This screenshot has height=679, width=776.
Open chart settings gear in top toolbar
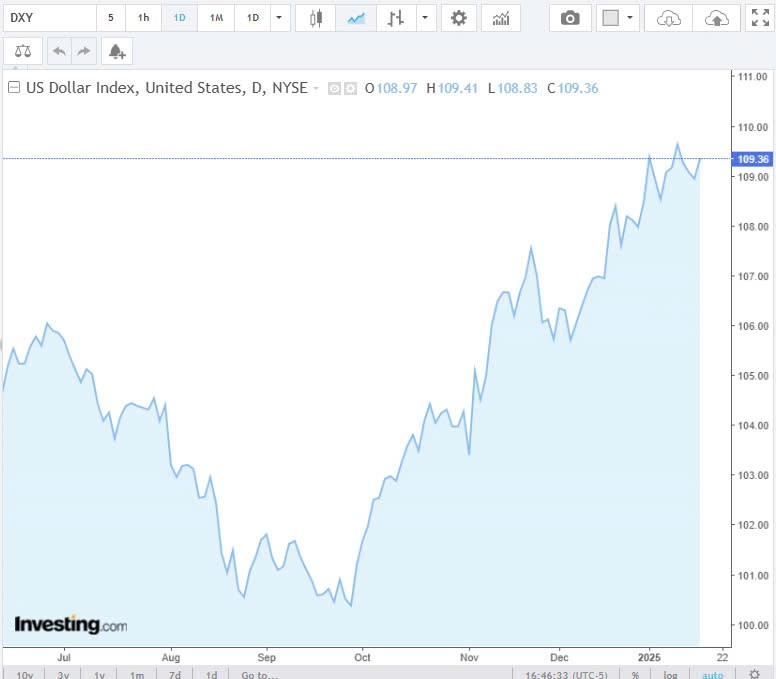click(459, 18)
